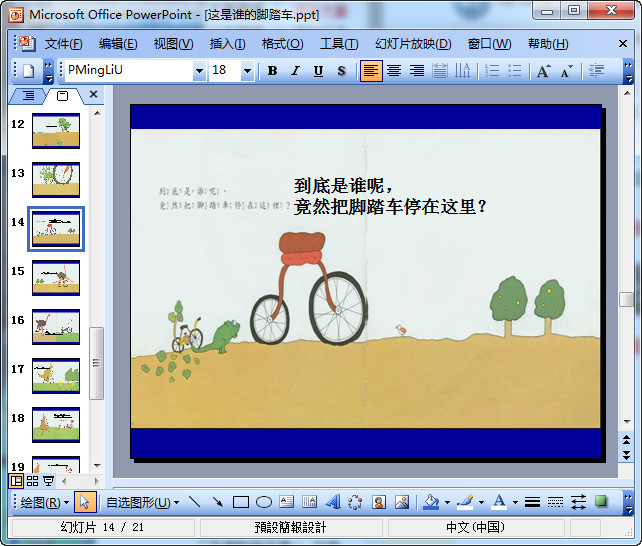
Task: Toggle Italic formatting
Action: [x=295, y=71]
